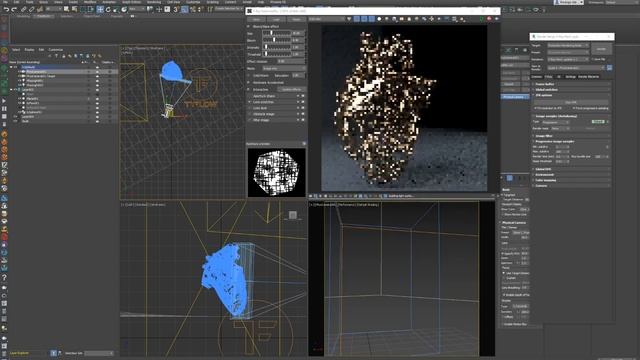Expand the Global switches rollout

571,89
